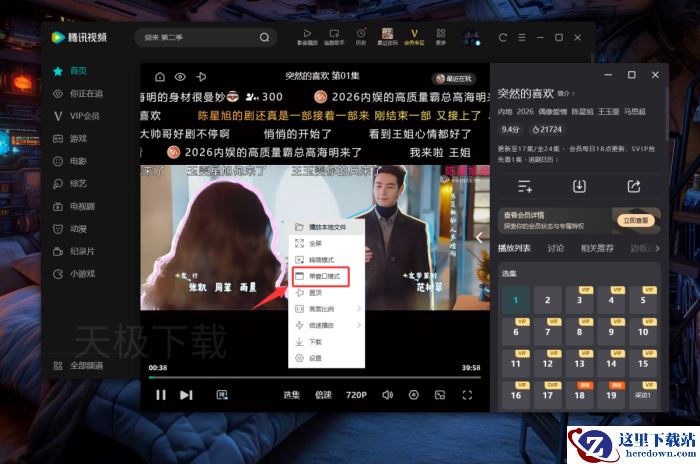Image resolution: width=700 pixels, height=464 pixels.
Task: Click the user avatar in top bar
Action: [471, 38]
